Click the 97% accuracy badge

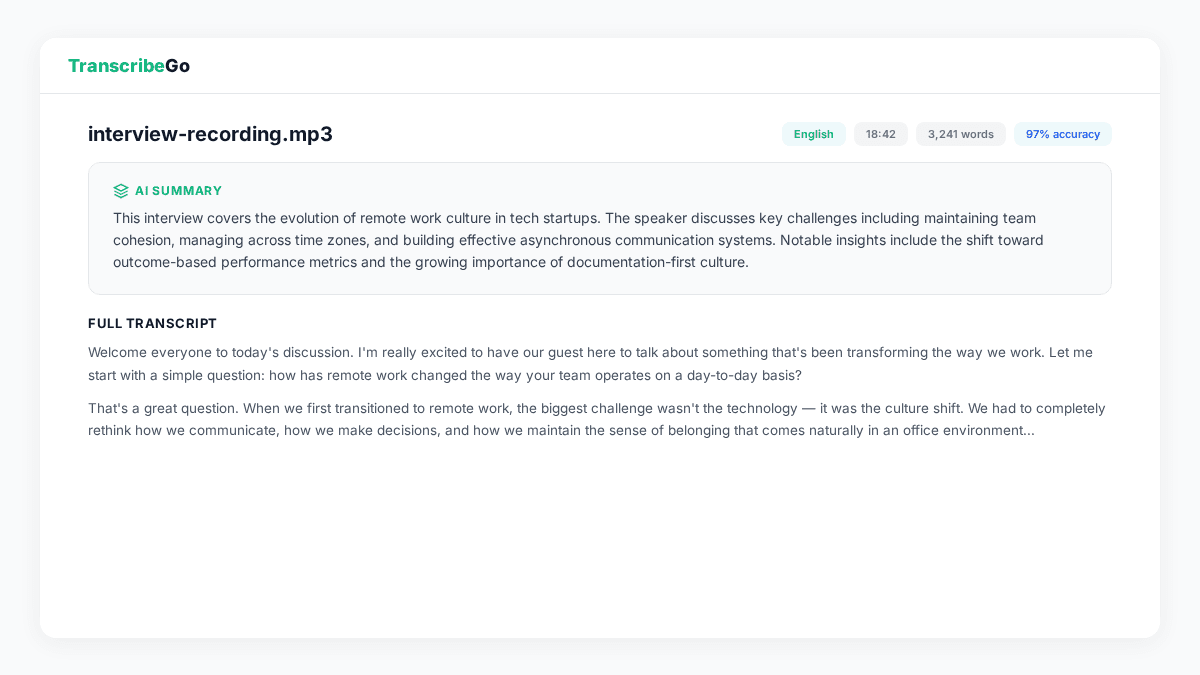(1063, 134)
